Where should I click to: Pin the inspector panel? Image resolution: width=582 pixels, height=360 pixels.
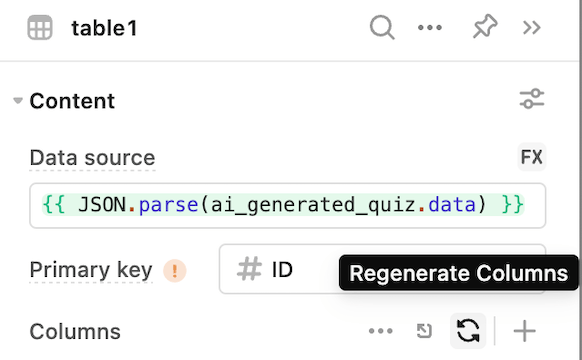tap(484, 27)
